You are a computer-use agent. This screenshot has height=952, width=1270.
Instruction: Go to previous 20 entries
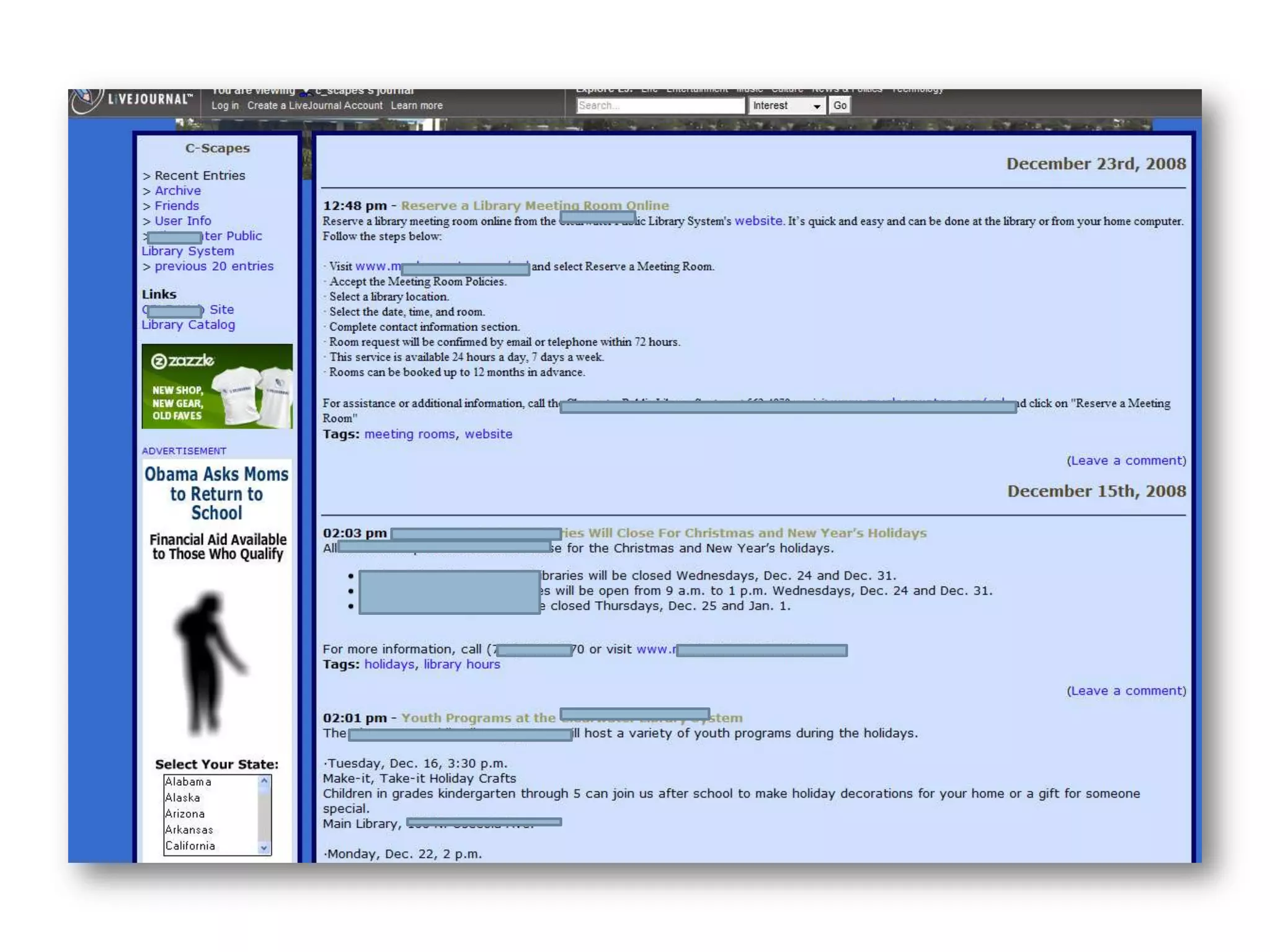(x=213, y=266)
